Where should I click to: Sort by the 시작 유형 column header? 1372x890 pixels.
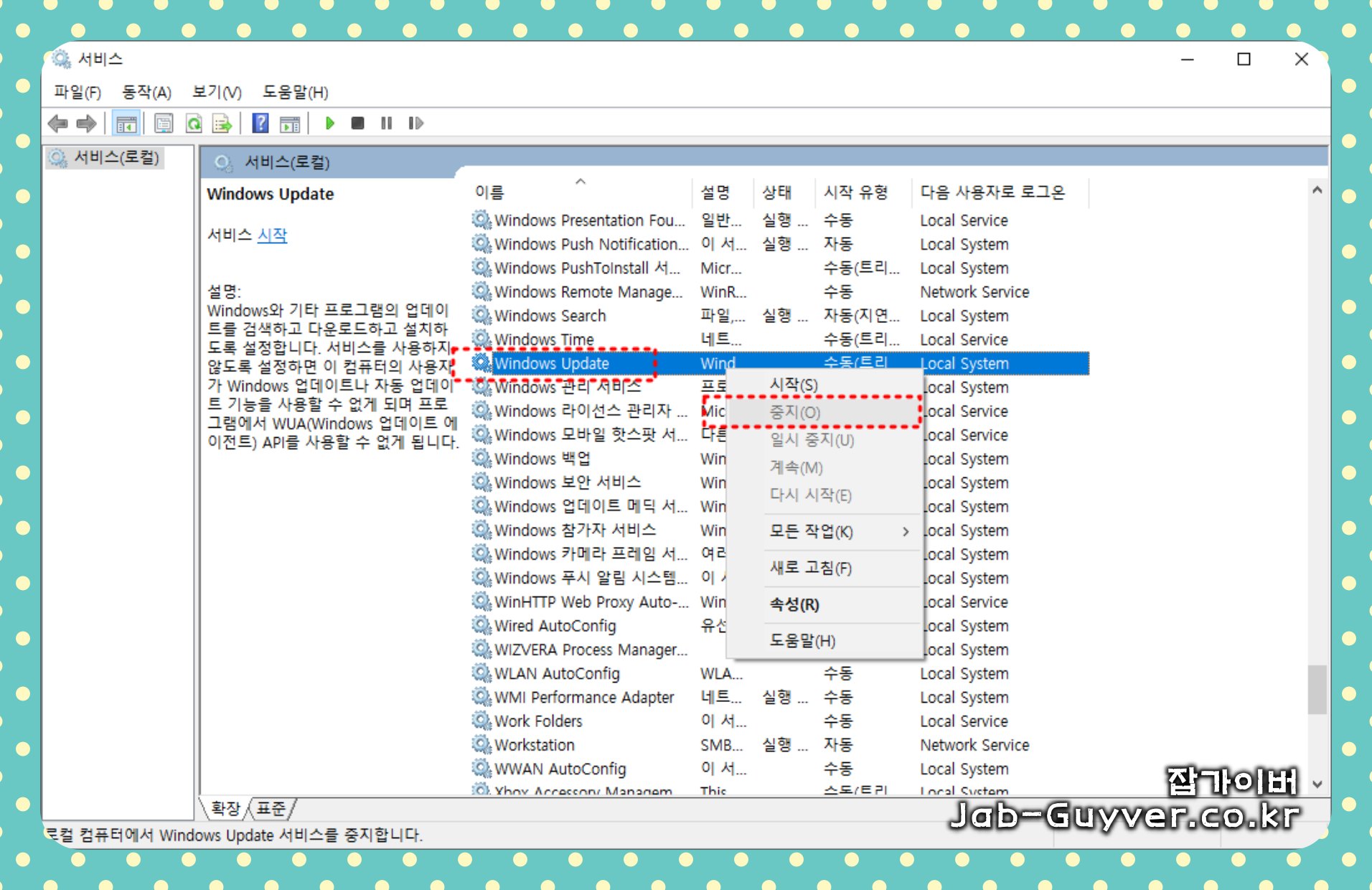(x=863, y=192)
